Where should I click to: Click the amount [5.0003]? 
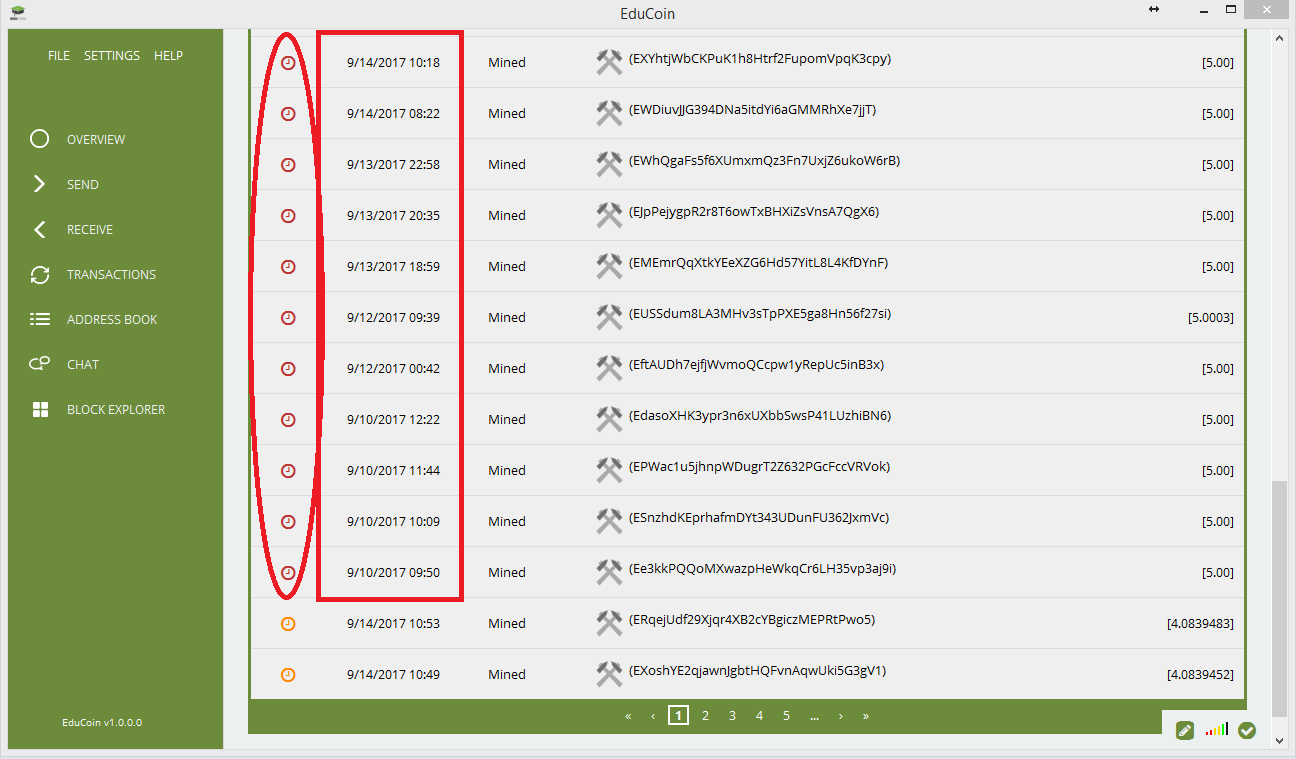(1210, 317)
